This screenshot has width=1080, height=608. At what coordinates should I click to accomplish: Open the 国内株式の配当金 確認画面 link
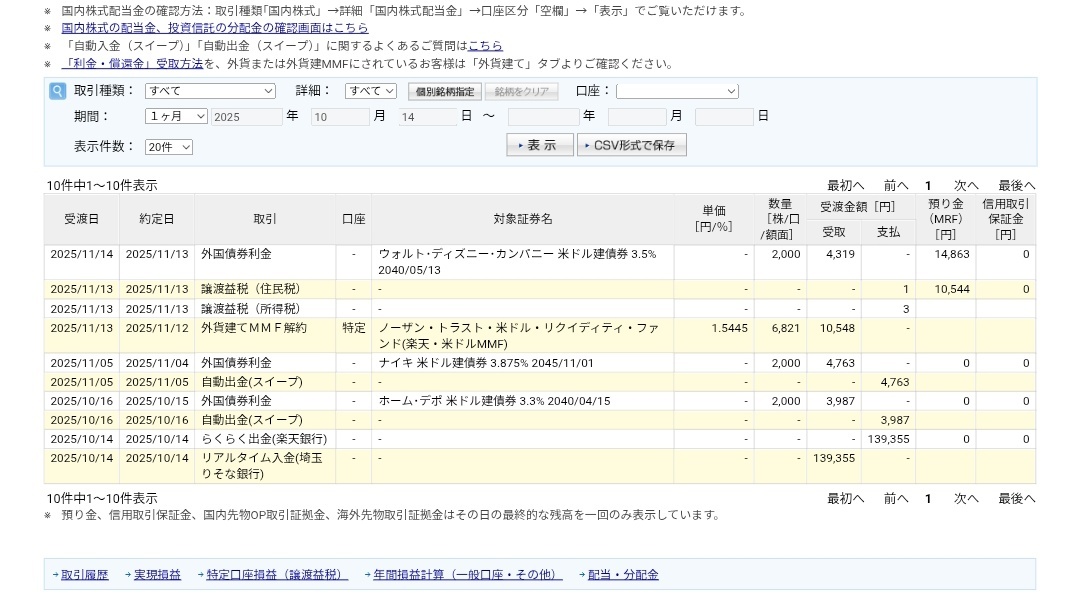(215, 28)
